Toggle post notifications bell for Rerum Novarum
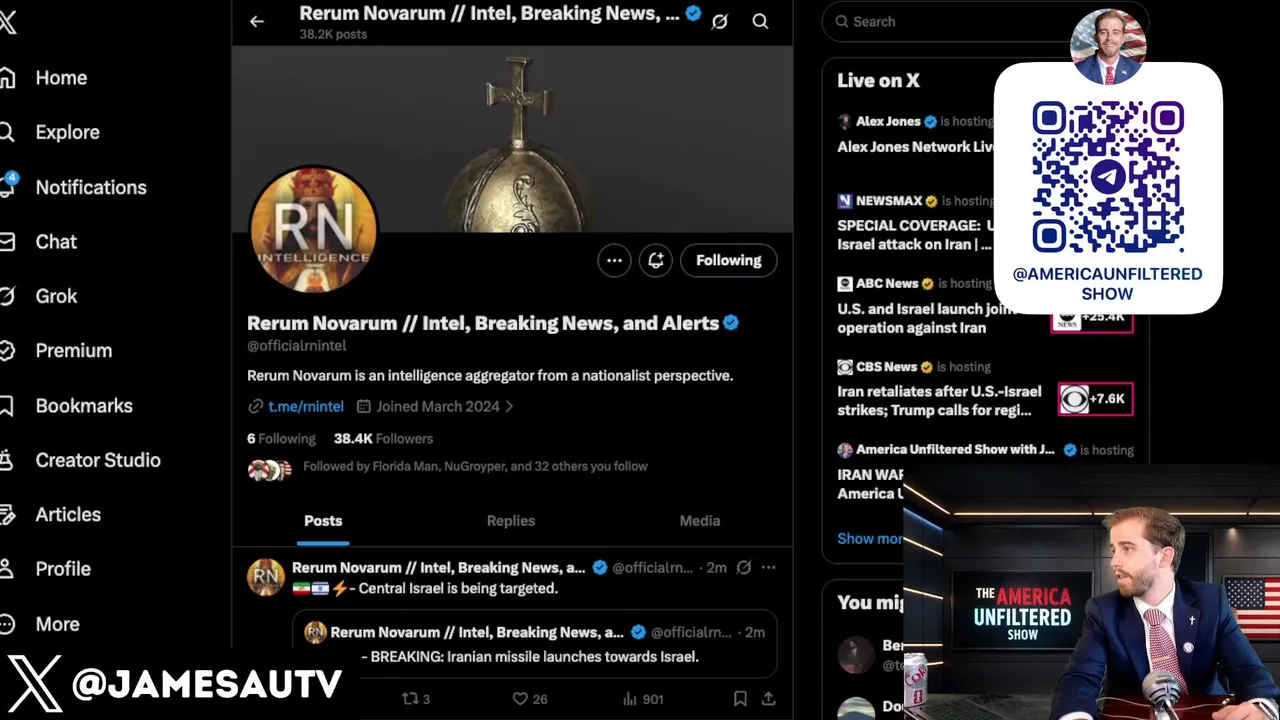This screenshot has width=1280, height=720. click(656, 260)
